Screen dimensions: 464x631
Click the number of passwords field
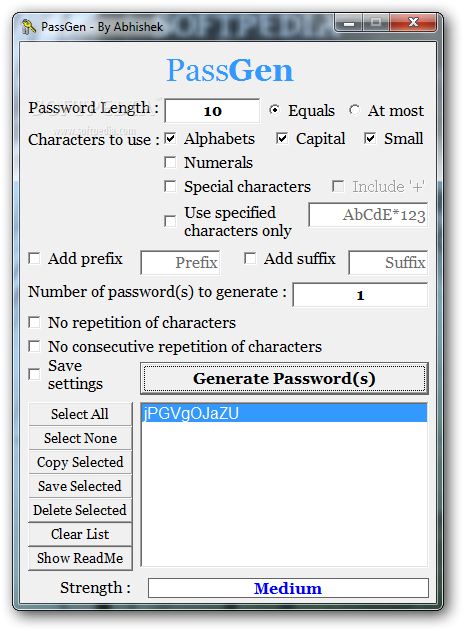pyautogui.click(x=360, y=295)
